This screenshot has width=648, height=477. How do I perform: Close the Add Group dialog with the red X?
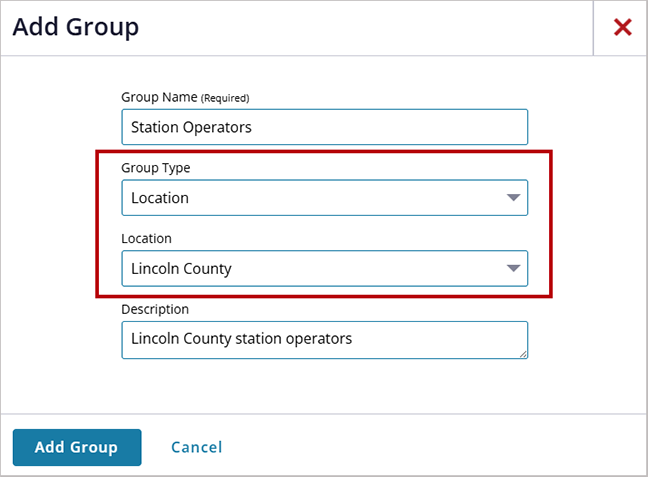pyautogui.click(x=622, y=28)
